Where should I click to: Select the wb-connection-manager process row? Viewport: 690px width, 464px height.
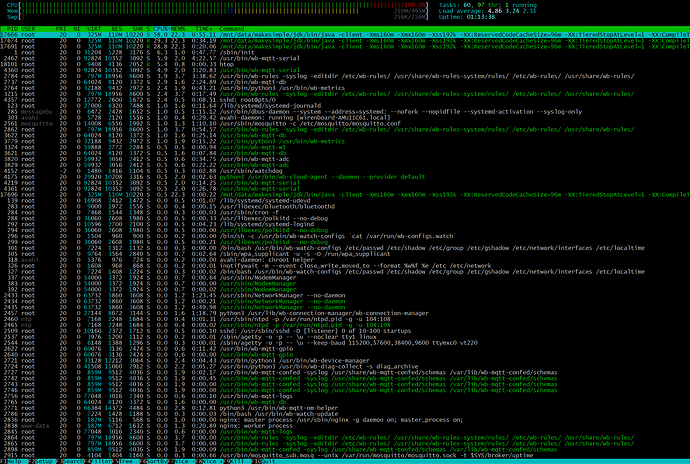click(345, 313)
